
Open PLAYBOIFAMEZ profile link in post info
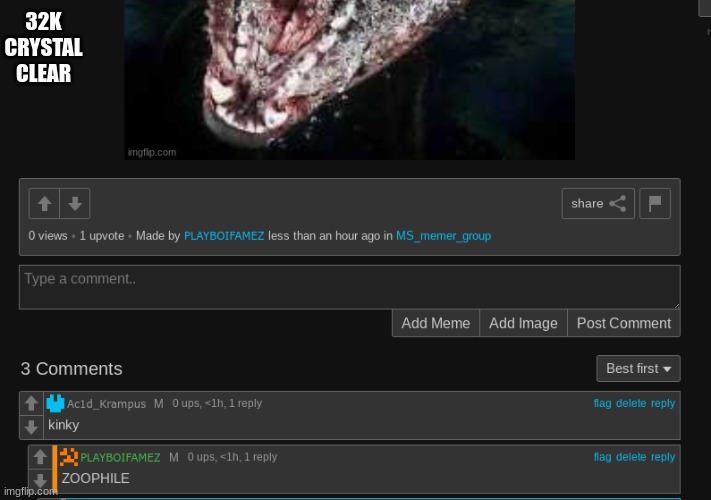(x=224, y=236)
